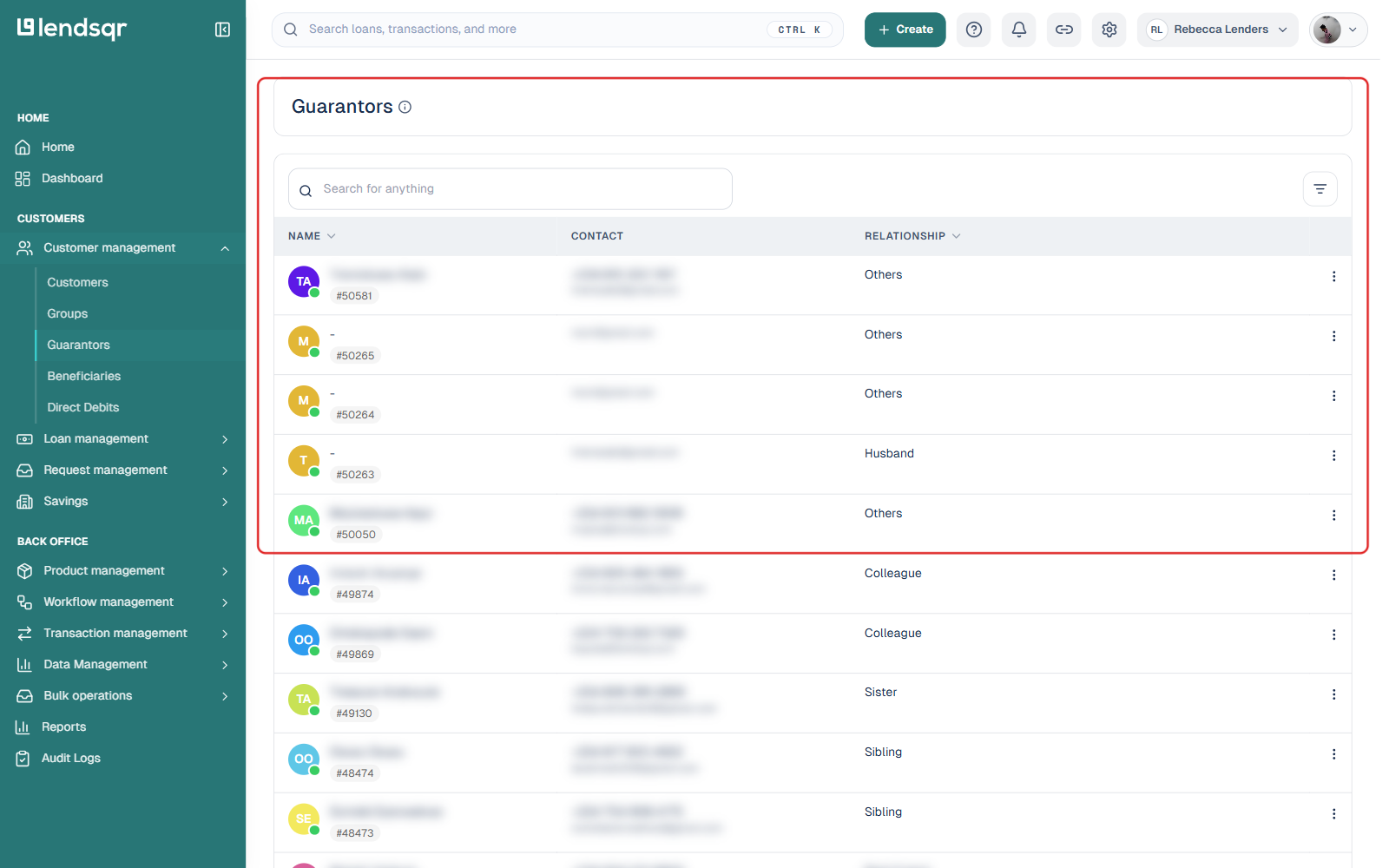
Task: Expand Workflow management menu
Action: tap(122, 602)
